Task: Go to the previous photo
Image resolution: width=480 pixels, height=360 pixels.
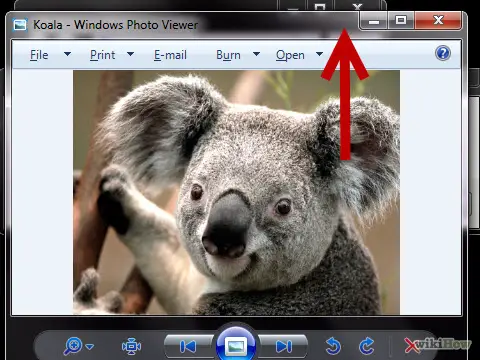Action: coord(188,346)
